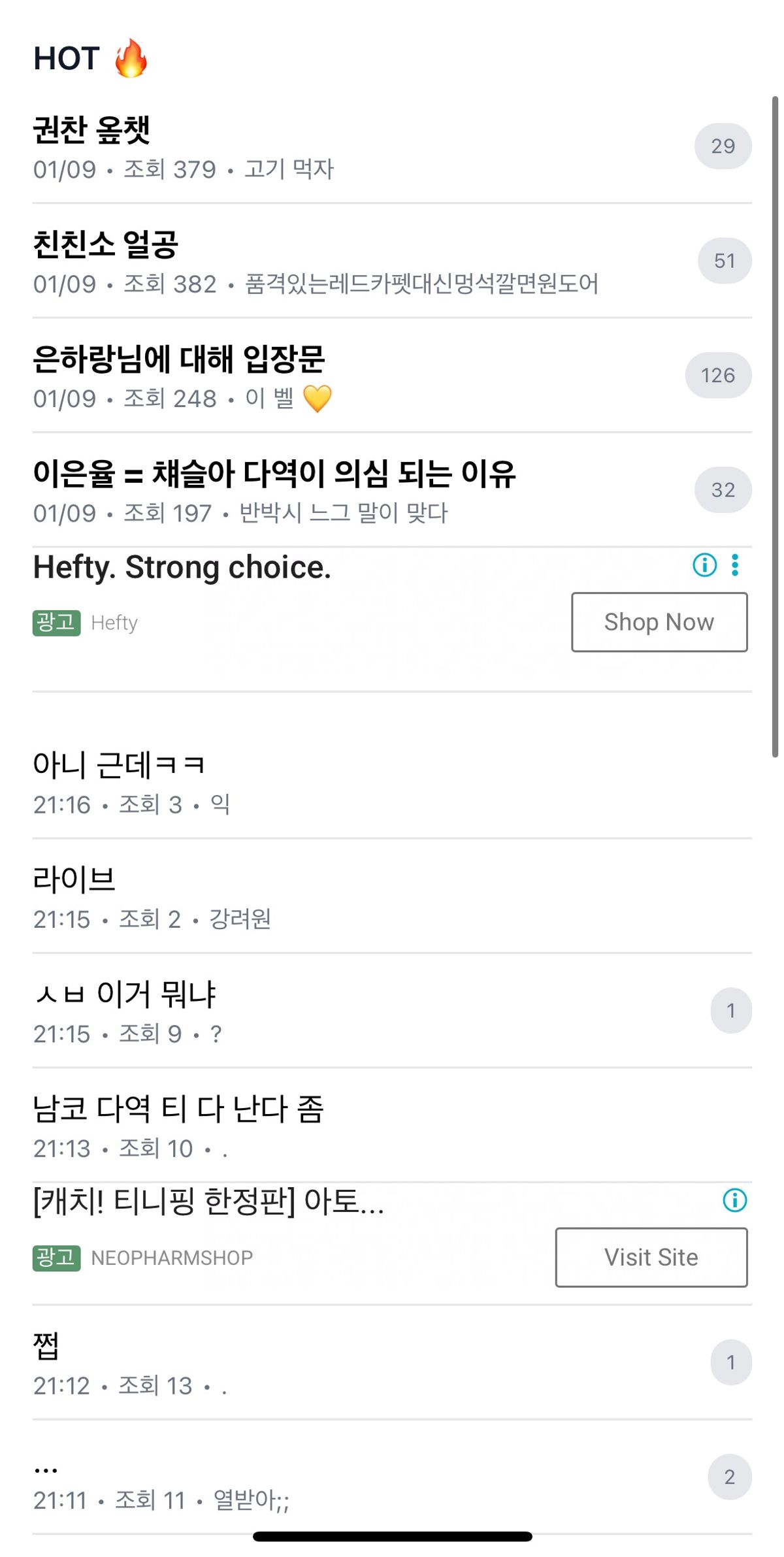
Task: Tap the fire icon beside HOT
Action: pos(131,59)
